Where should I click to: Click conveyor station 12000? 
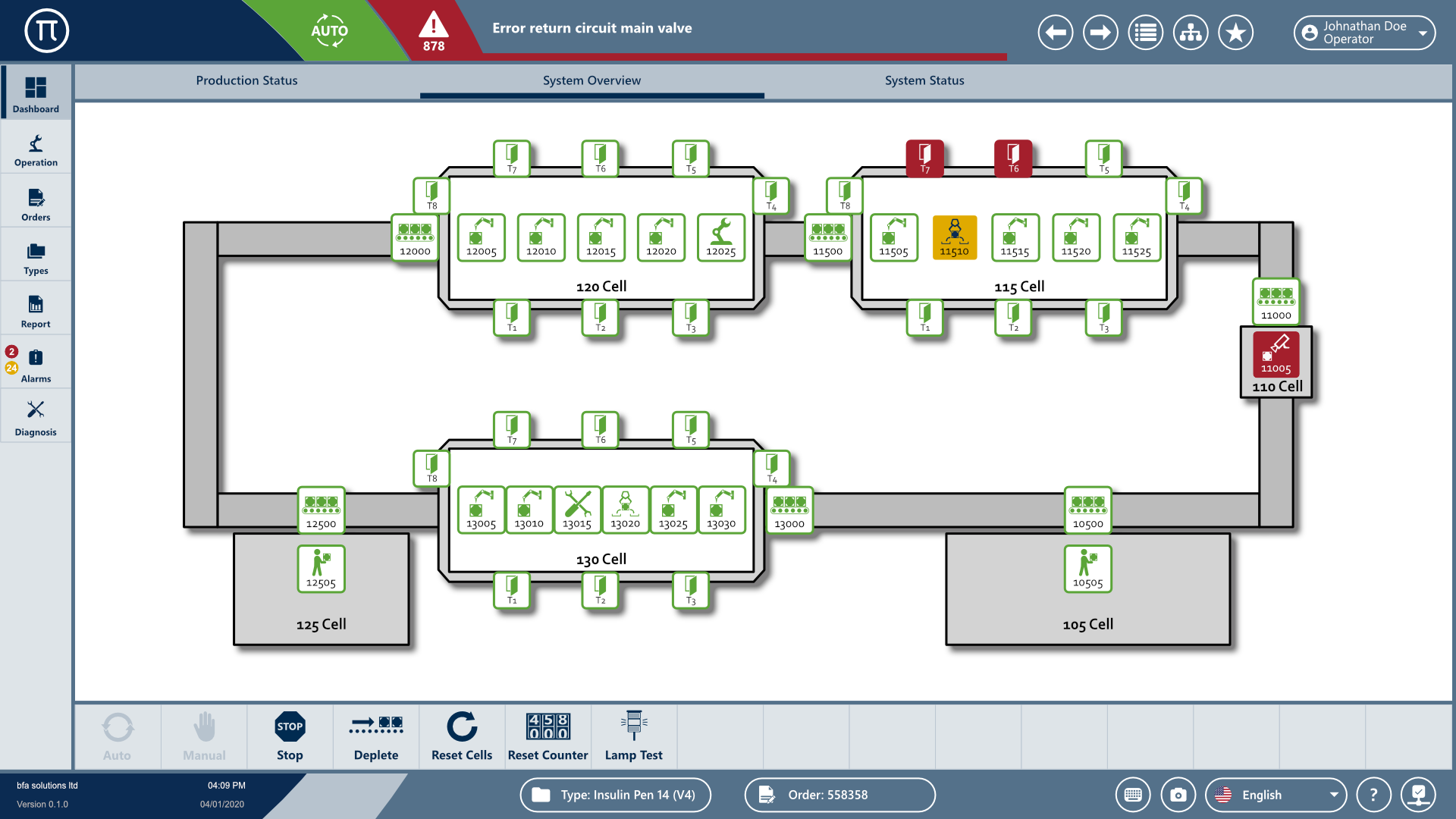(415, 238)
